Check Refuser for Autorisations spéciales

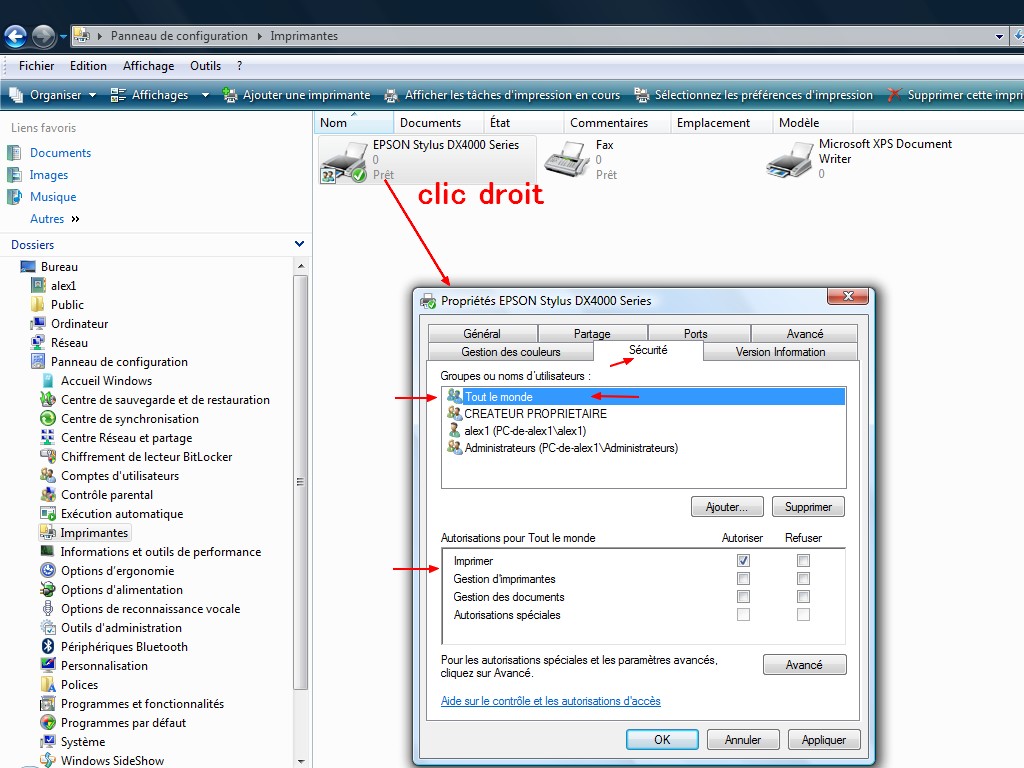click(x=803, y=615)
